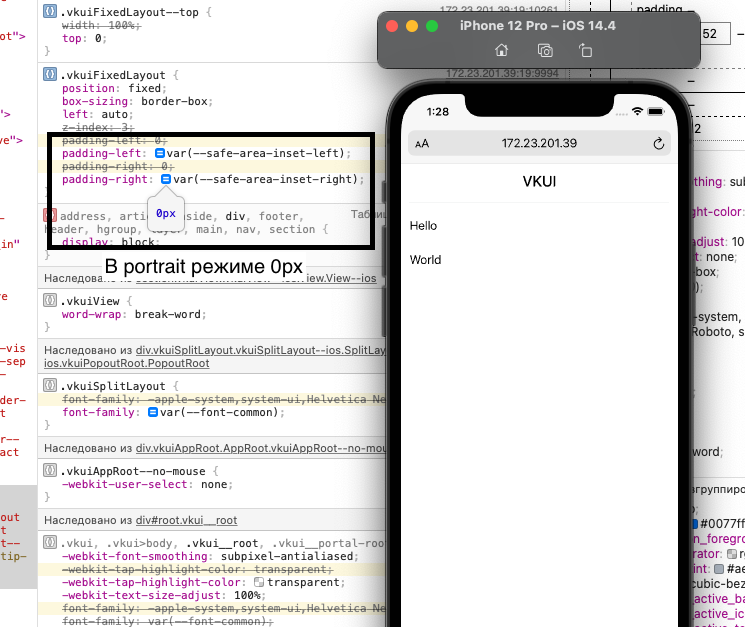Click the rule icon beside .vkuiSplitLayout
745x627 pixels.
(49, 385)
